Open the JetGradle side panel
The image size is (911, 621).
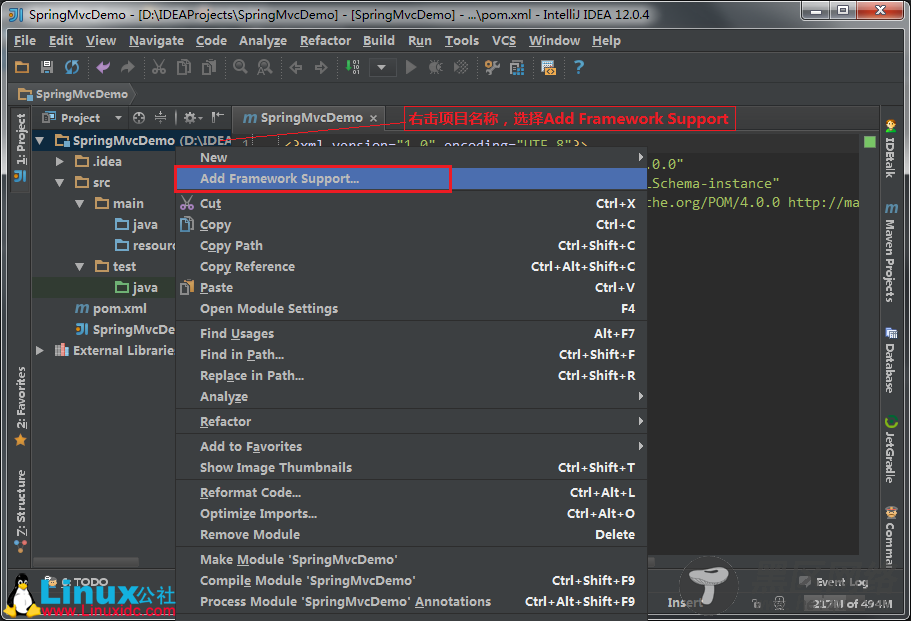pos(891,450)
